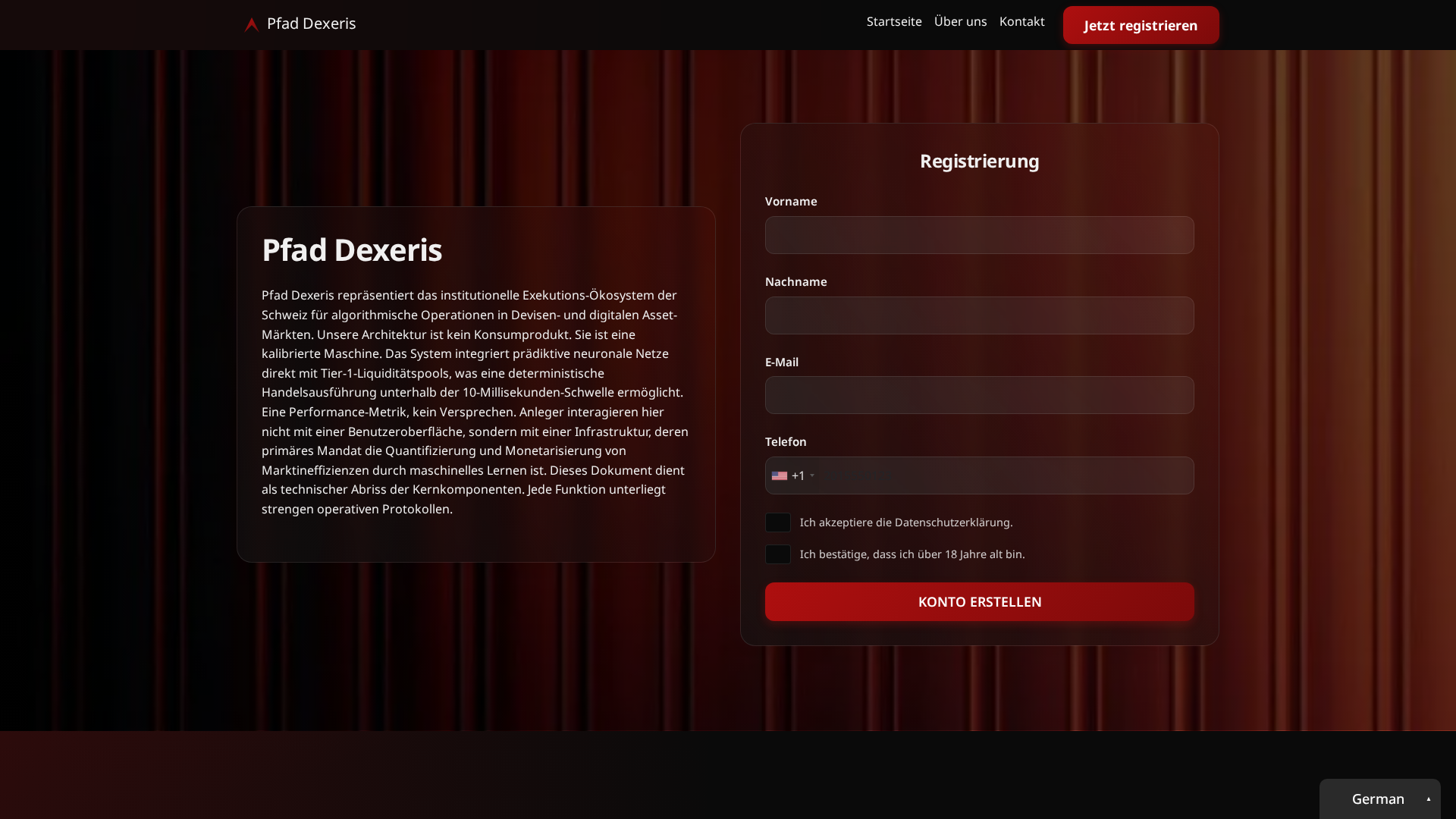Click the arrow on the German language selector
The height and width of the screenshot is (819, 1456).
click(1429, 799)
